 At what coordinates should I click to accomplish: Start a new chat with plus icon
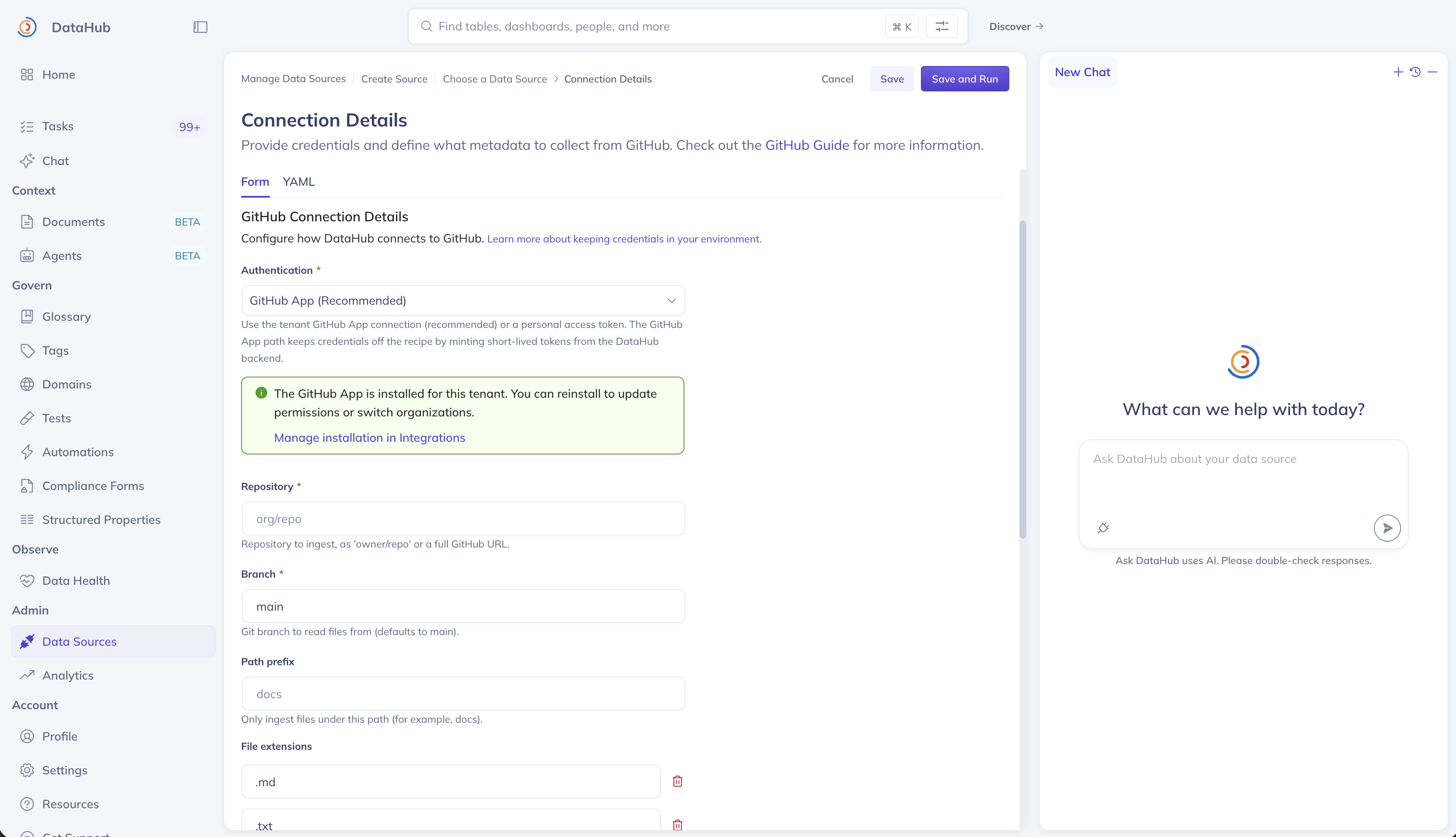[x=1398, y=72]
